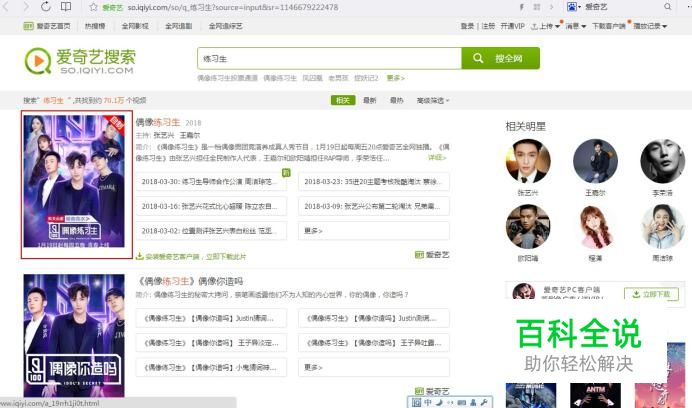The image size is (692, 408).
Task: Click the green 新 badge on 2018-03-30 episode
Action: click(286, 173)
